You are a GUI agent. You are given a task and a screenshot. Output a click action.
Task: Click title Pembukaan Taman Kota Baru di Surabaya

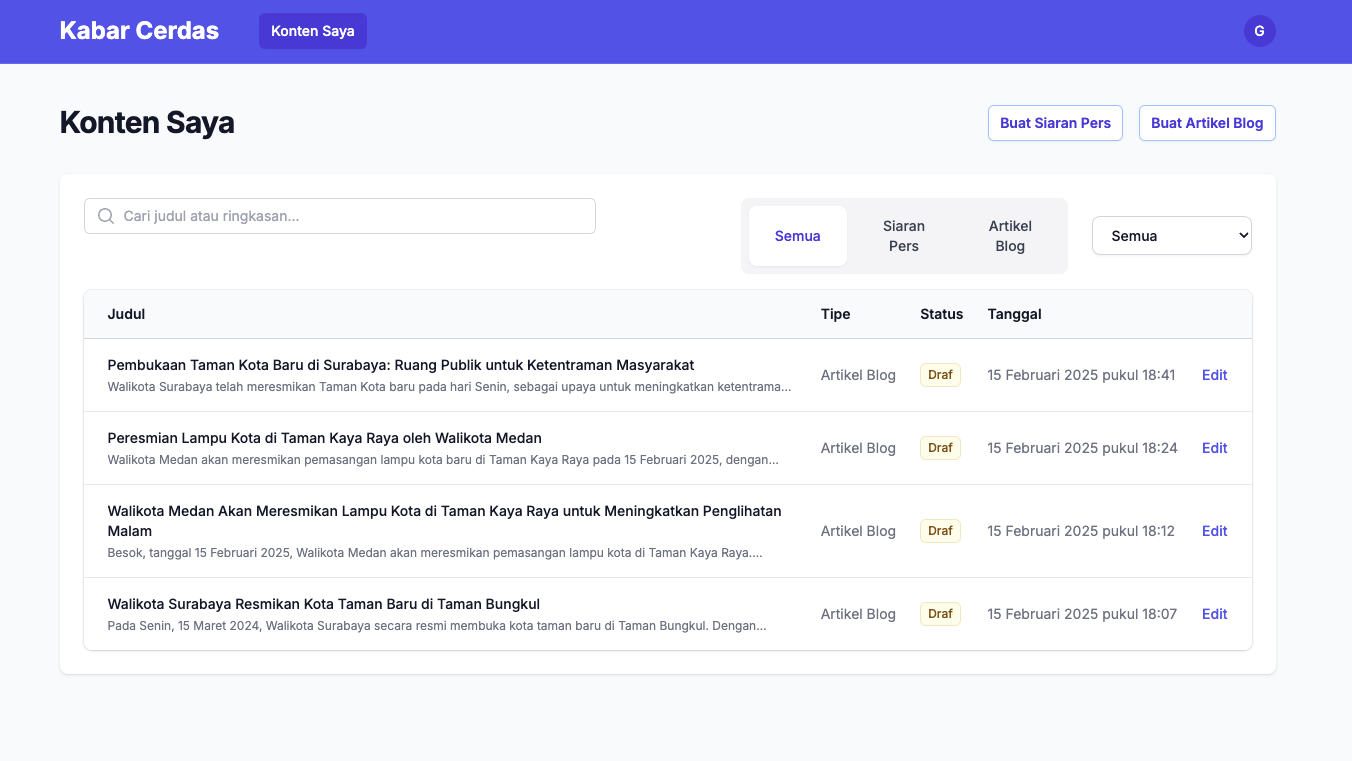tap(401, 365)
